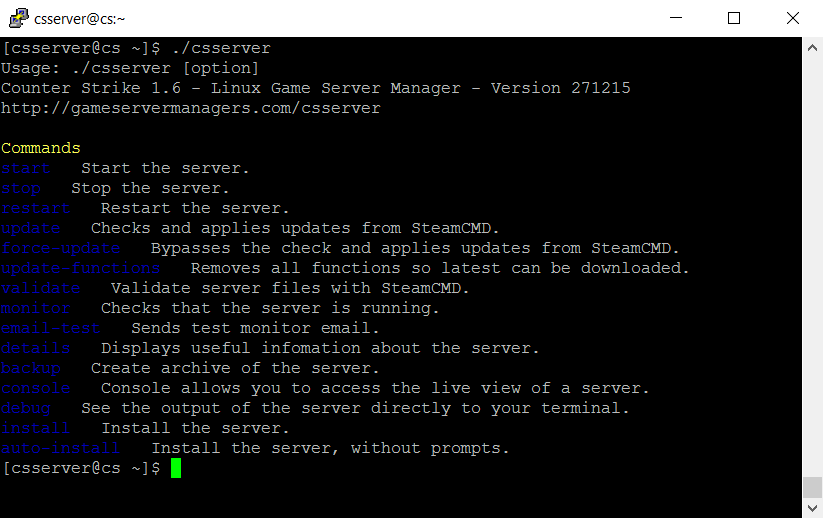This screenshot has width=823, height=518.
Task: Maximize the csserver@cs terminal window
Action: [734, 18]
